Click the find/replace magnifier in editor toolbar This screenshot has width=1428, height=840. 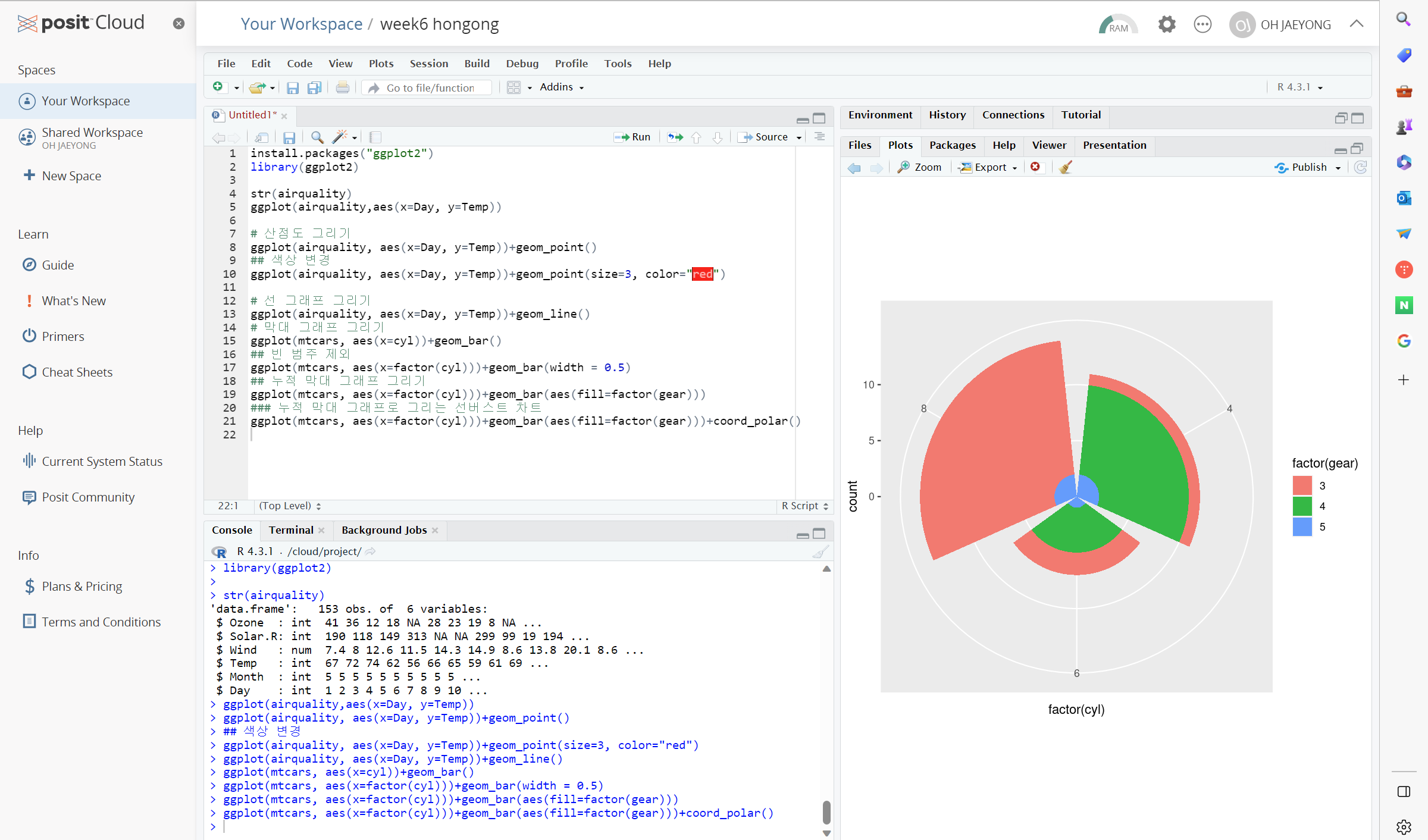click(317, 137)
